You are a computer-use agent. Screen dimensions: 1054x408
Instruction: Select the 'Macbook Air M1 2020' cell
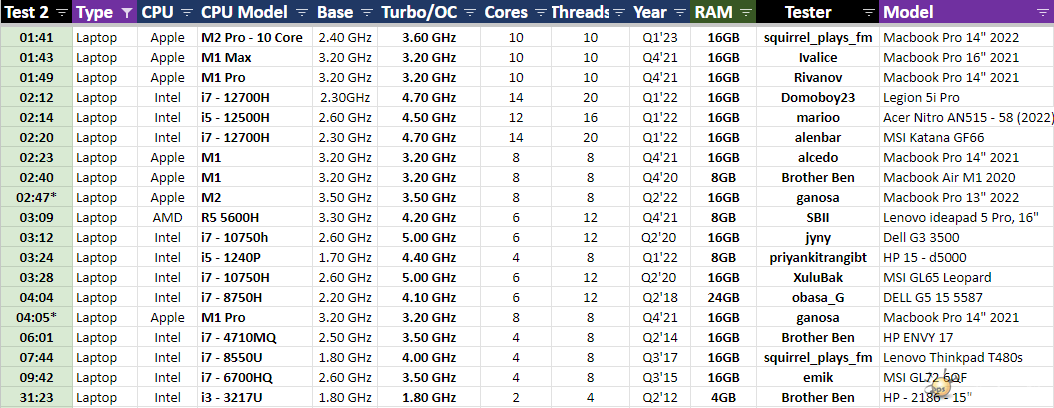coord(967,177)
